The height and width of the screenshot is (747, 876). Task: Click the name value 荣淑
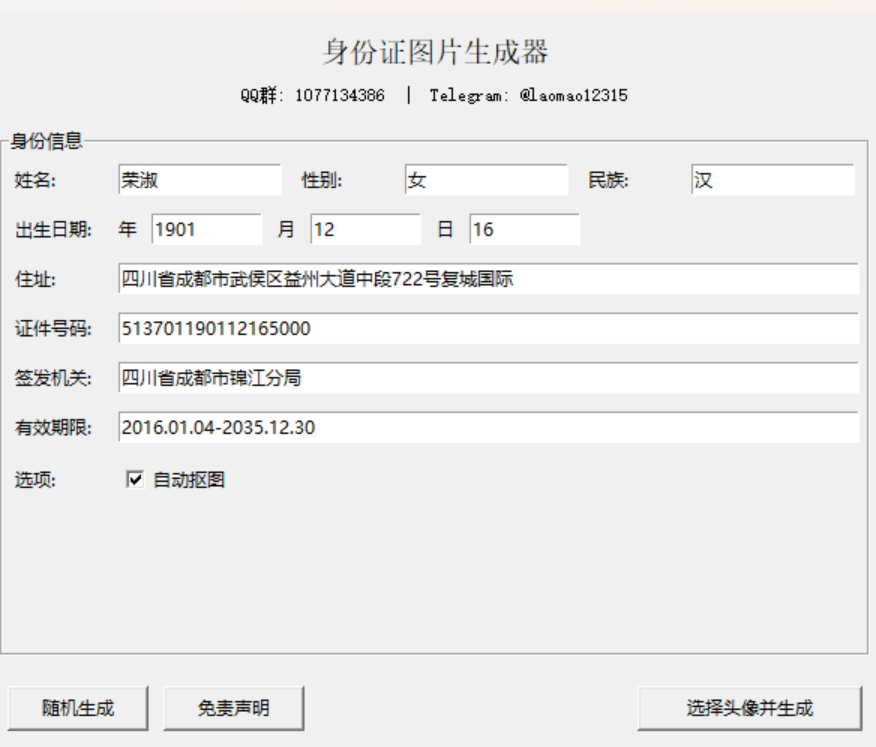tap(140, 179)
